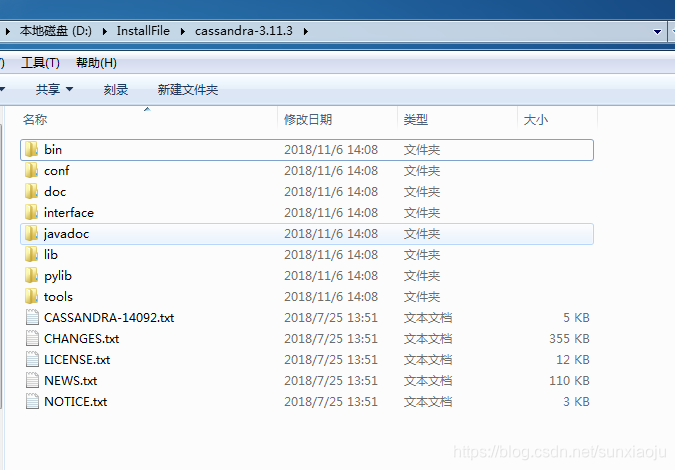Click the modified date of tools folder
675x470 pixels.
[331, 297]
